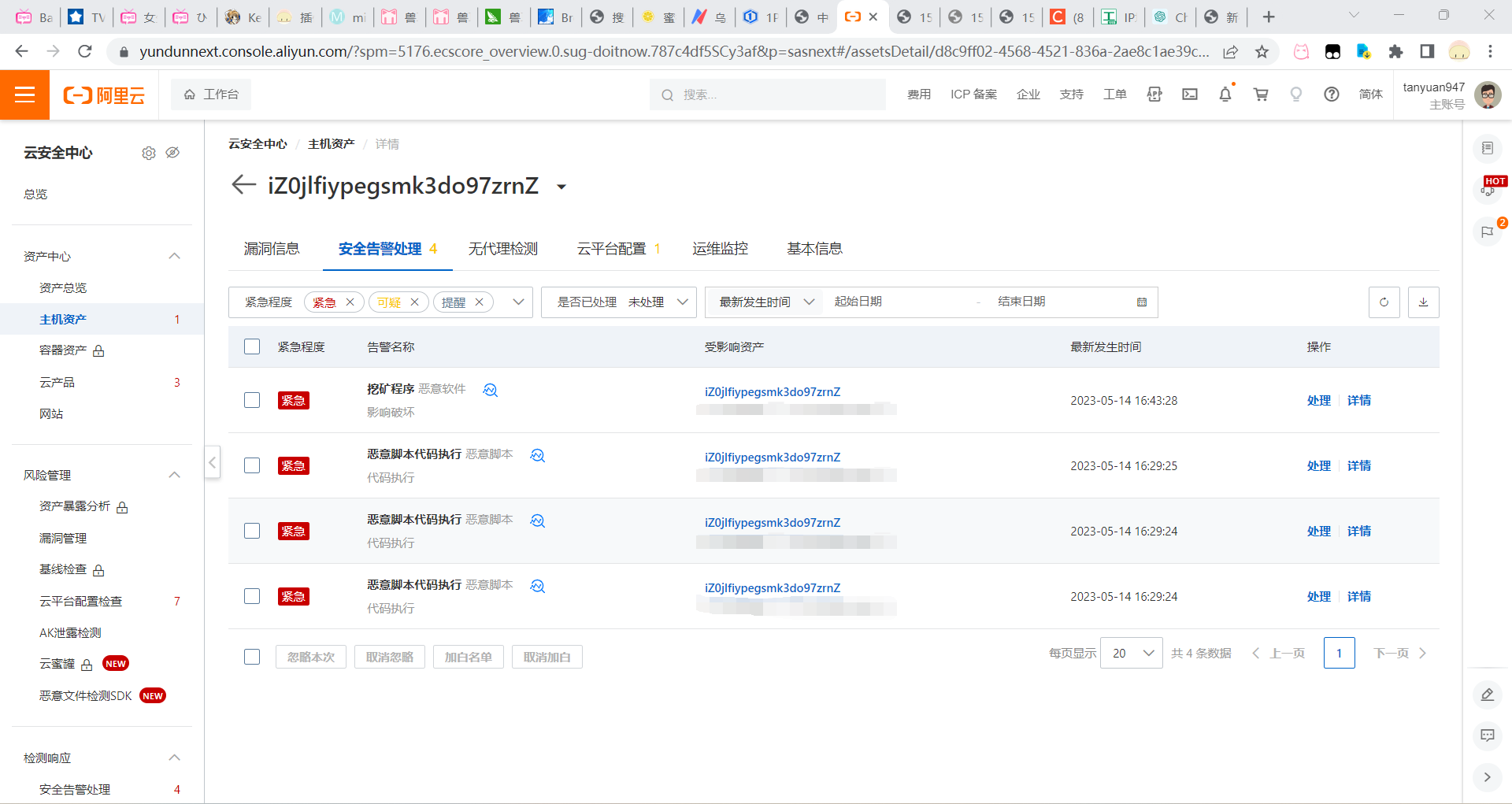Switch to the 基本信息 tab
1512x804 pixels.
pos(814,249)
